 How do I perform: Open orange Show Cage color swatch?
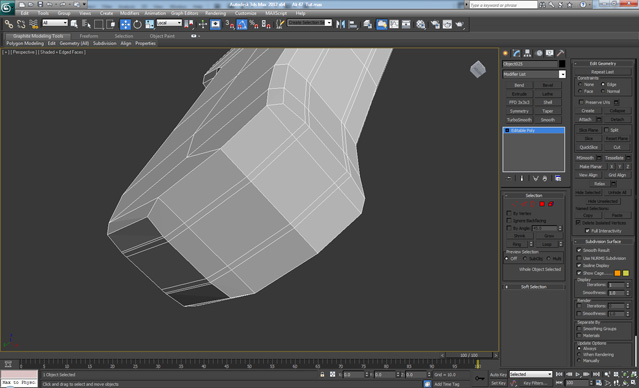point(617,273)
